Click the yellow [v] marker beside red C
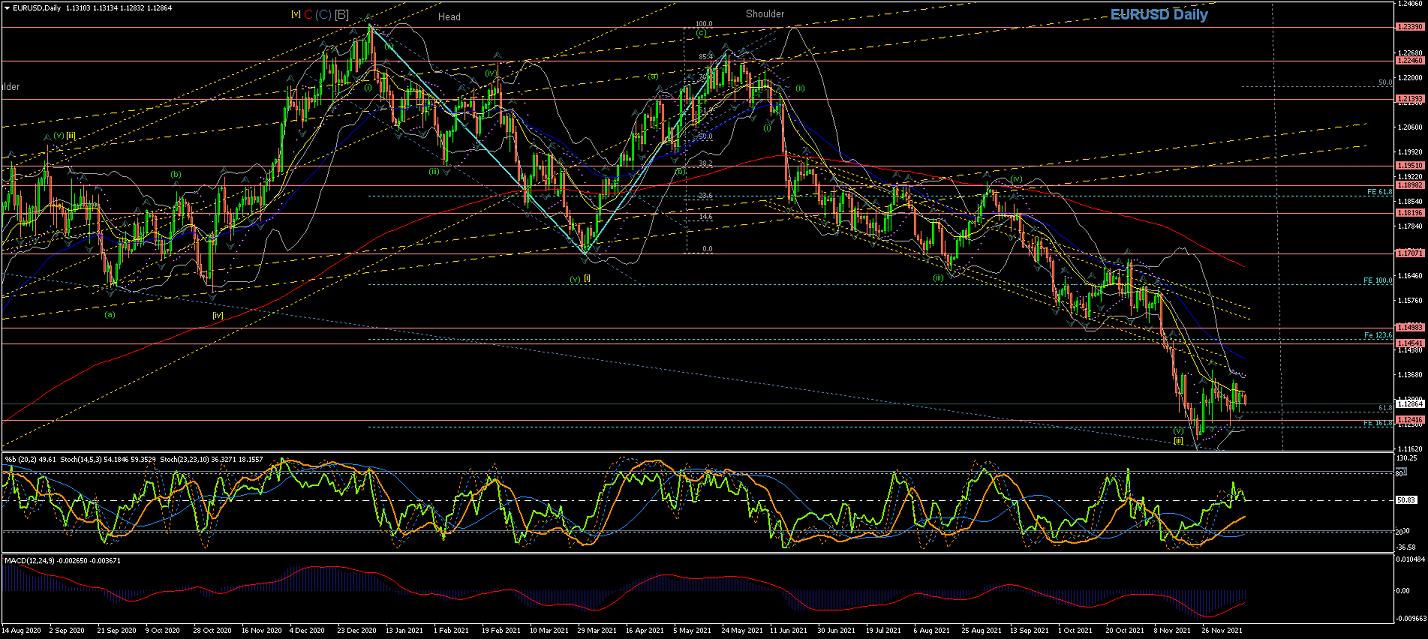 tap(295, 15)
